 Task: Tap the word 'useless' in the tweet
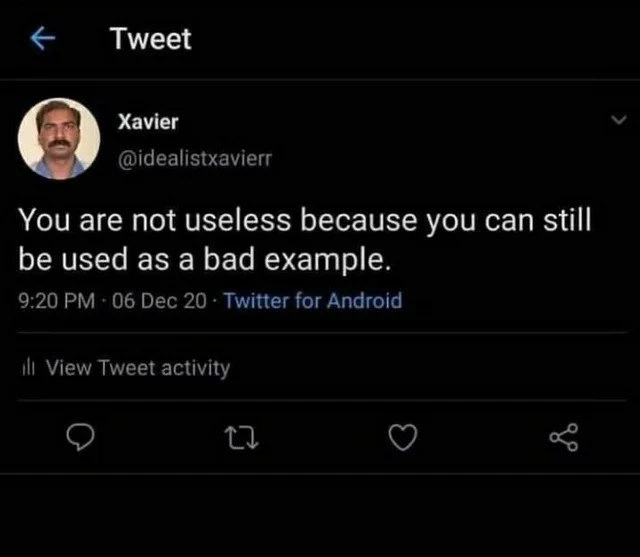238,220
